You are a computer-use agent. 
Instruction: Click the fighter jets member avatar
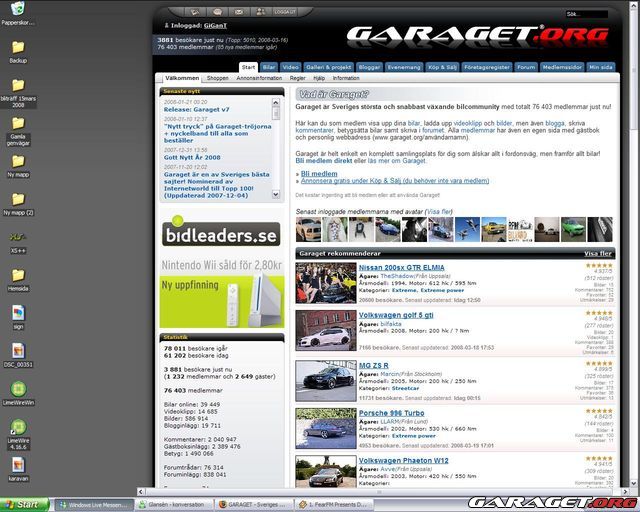[x=467, y=229]
